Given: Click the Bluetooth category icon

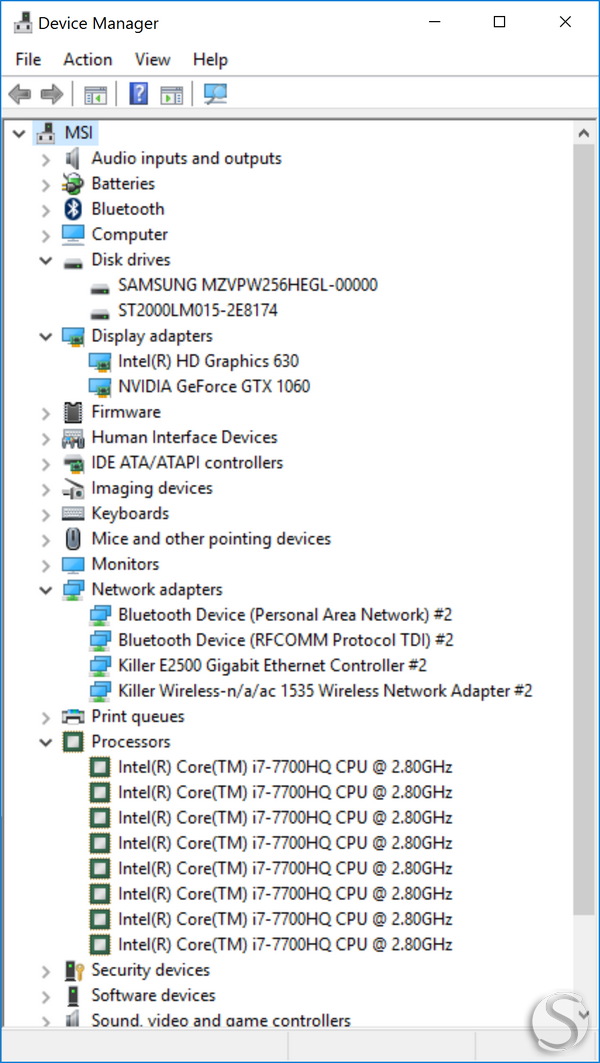Looking at the screenshot, I should pyautogui.click(x=73, y=209).
